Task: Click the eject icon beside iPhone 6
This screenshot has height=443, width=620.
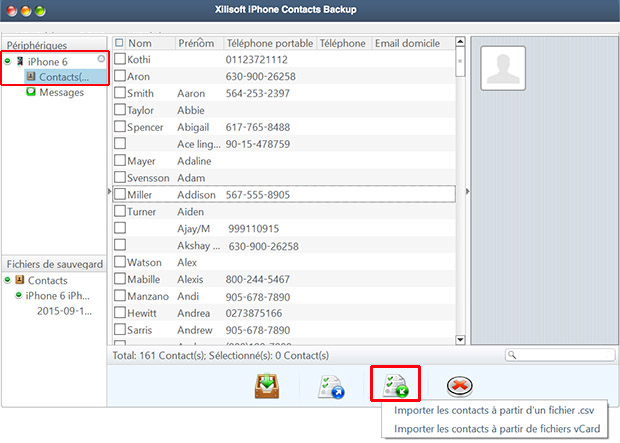Action: click(x=101, y=59)
